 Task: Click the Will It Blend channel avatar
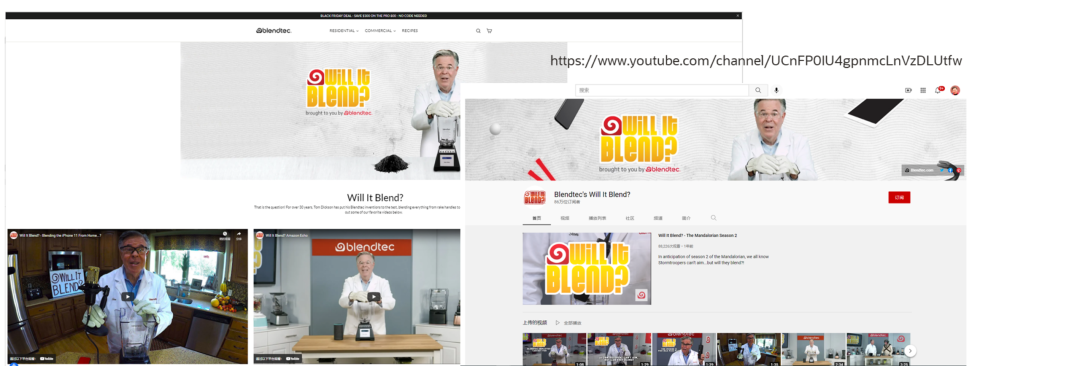pos(534,198)
